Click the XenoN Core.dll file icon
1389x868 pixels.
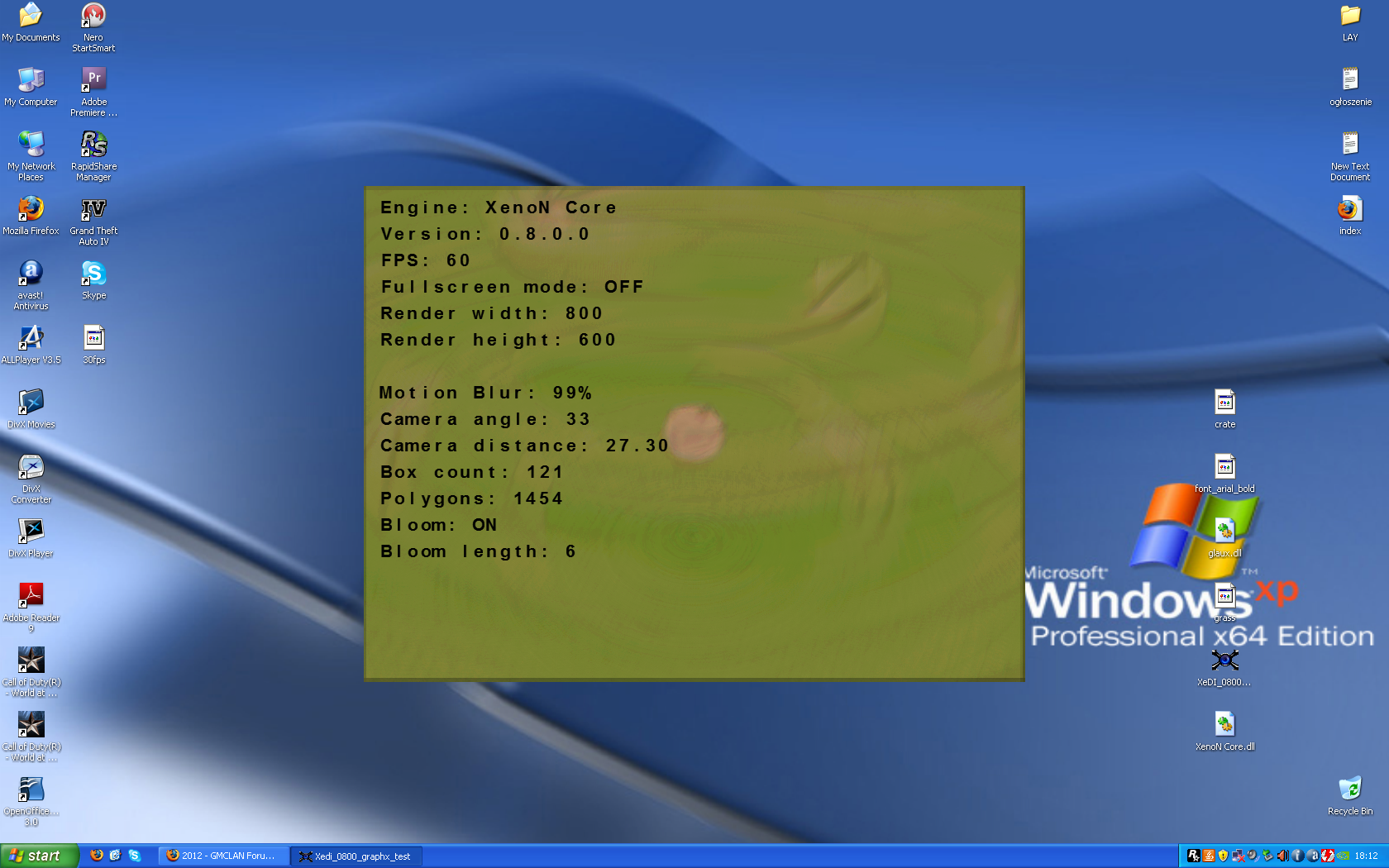[1224, 725]
